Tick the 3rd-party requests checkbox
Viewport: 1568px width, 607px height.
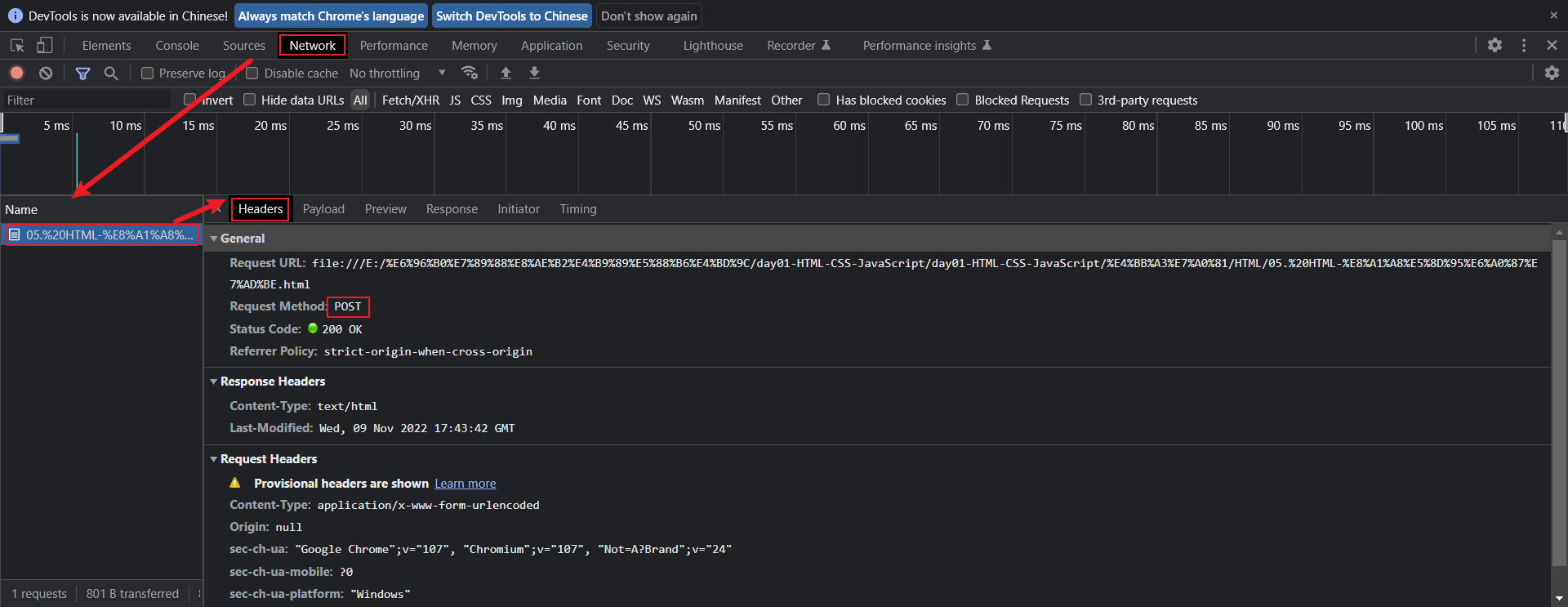(1085, 100)
